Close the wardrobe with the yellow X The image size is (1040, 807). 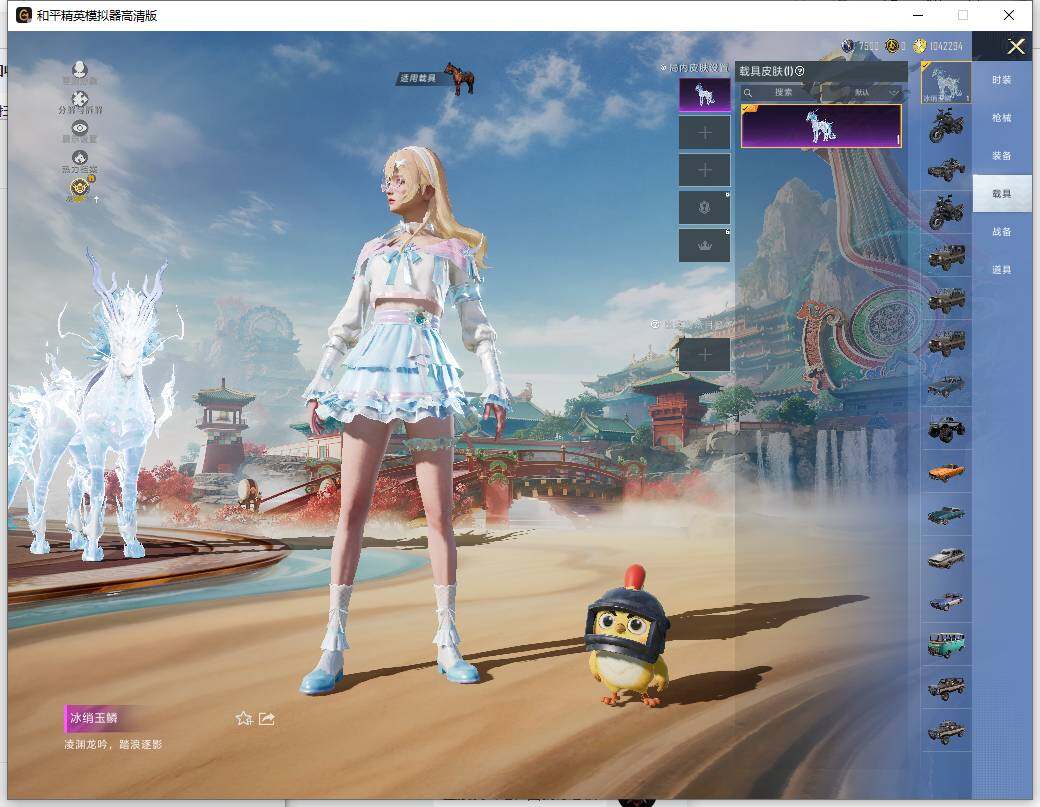click(1016, 47)
